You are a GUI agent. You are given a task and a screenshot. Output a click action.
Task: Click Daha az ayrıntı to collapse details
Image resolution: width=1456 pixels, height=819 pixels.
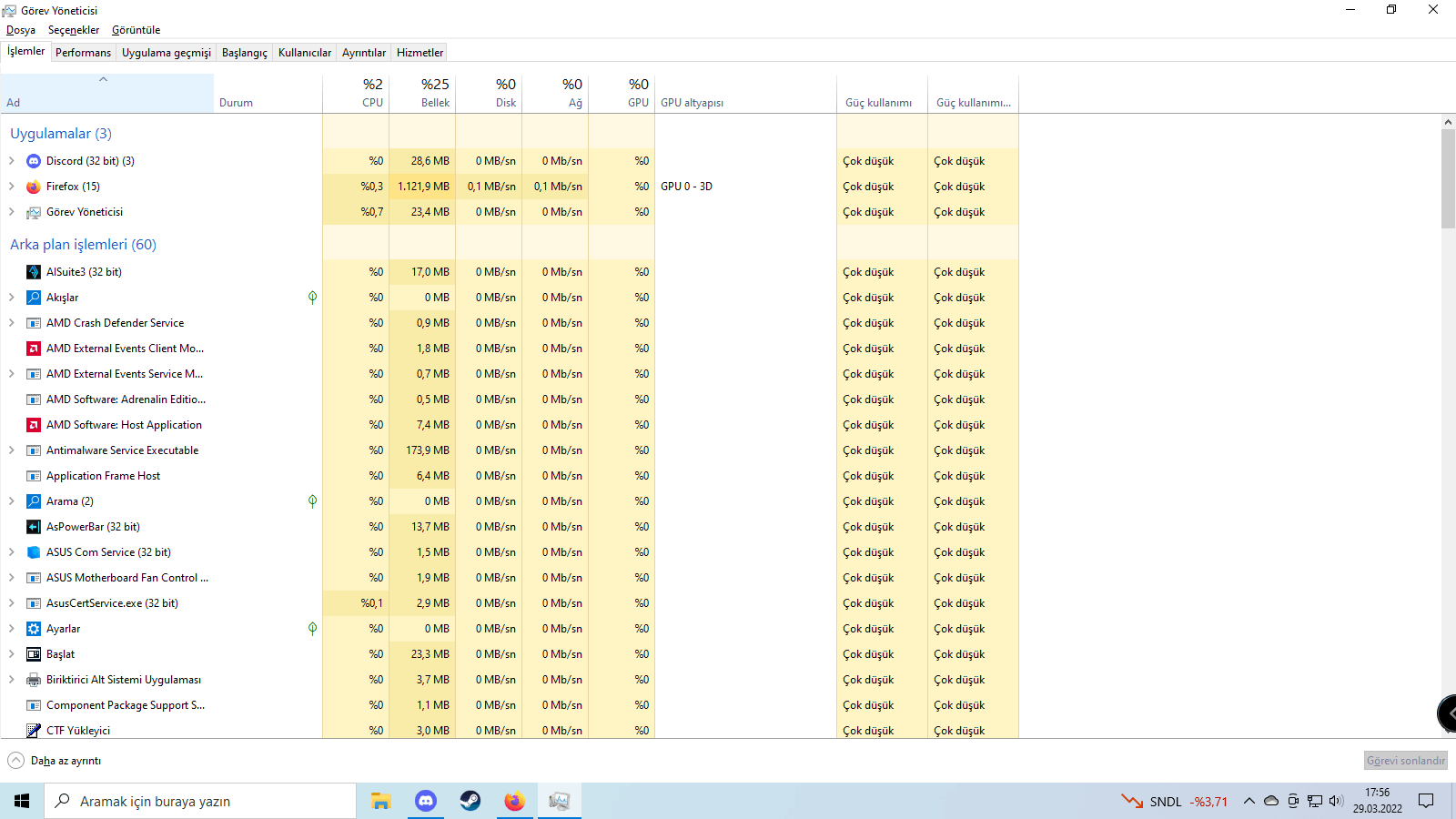click(55, 761)
